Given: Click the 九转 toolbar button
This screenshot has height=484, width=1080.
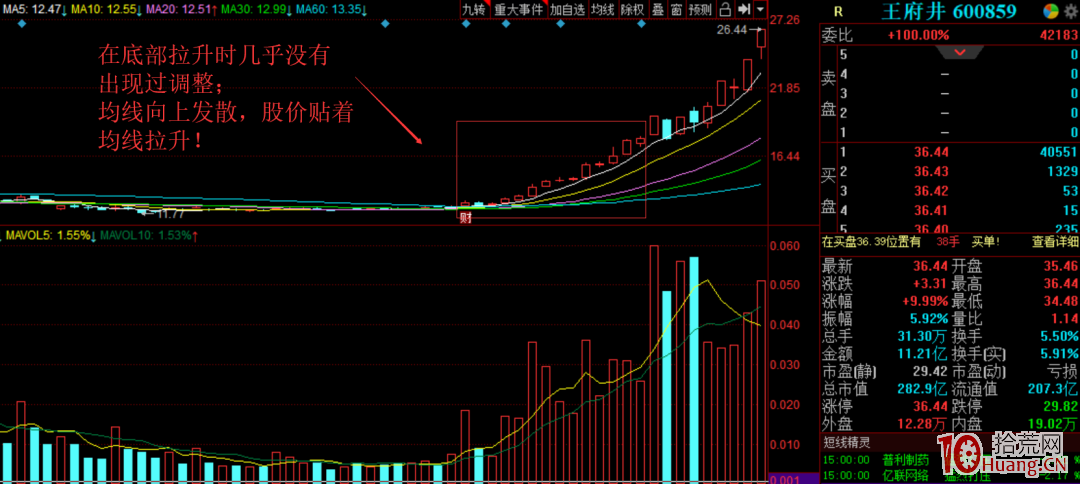Looking at the screenshot, I should click(x=474, y=9).
